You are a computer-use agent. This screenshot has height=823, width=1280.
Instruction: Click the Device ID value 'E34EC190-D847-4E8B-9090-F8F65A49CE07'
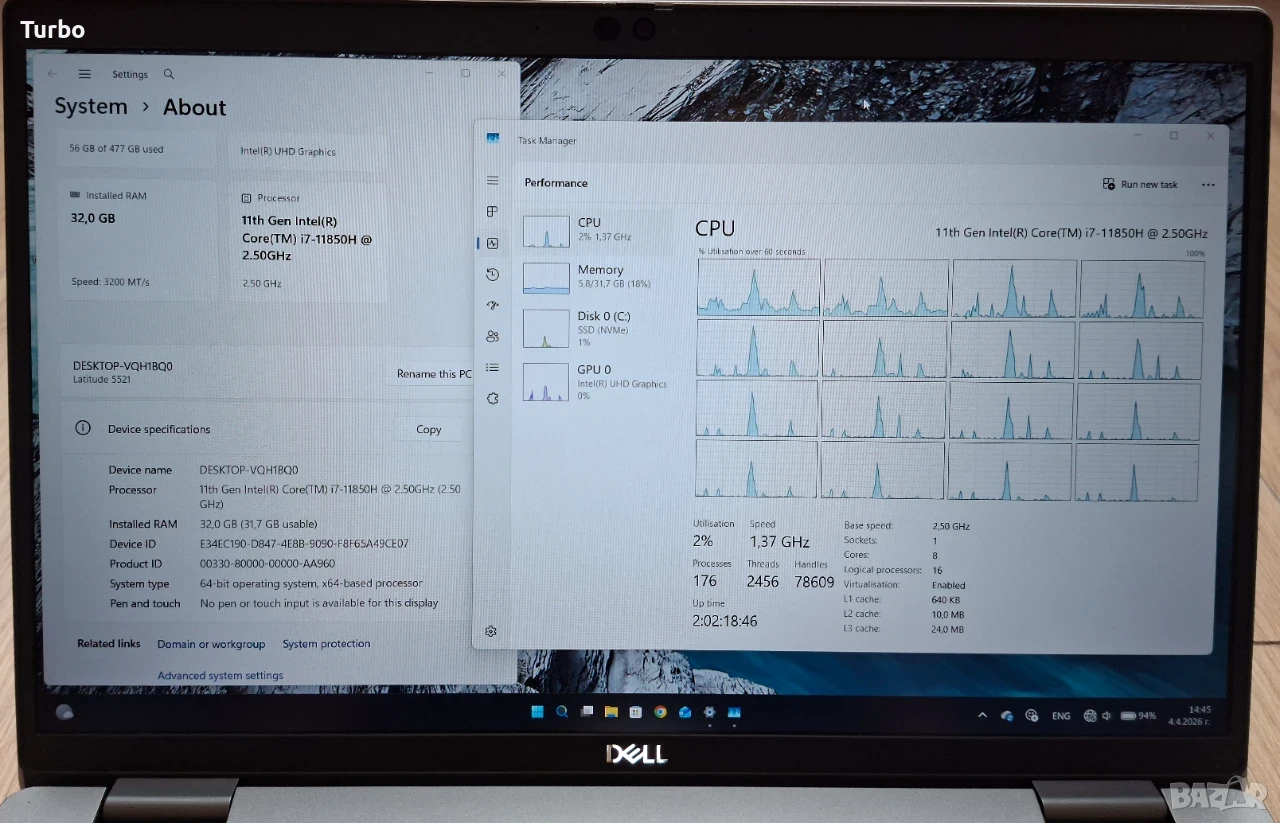point(304,544)
